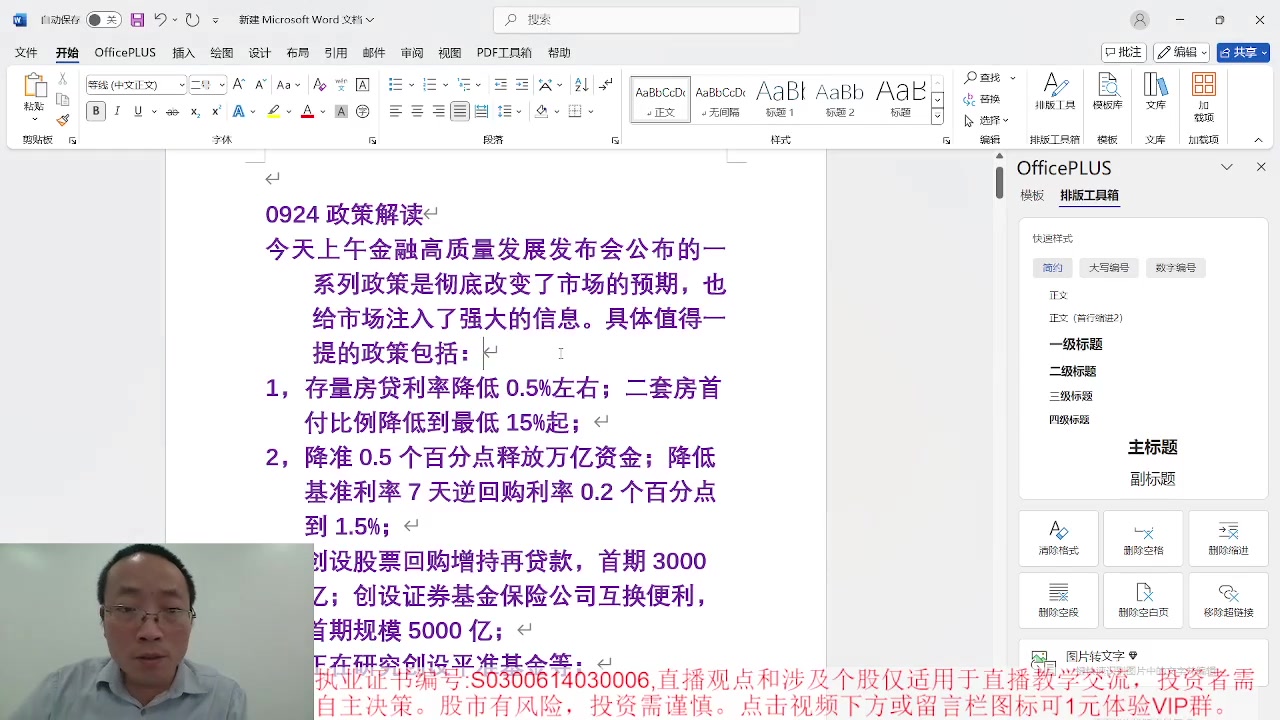This screenshot has height=720, width=1280.
Task: Click the 清除格式 tool in OfficePLUS panel
Action: click(x=1058, y=538)
